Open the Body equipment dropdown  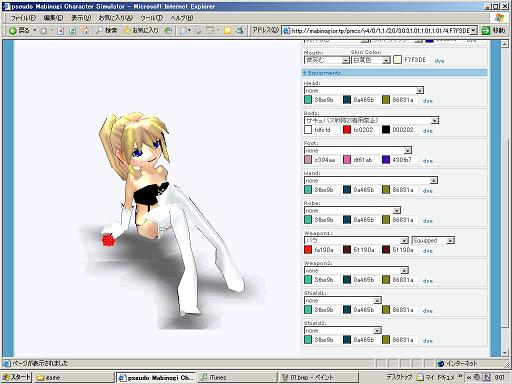[371, 120]
